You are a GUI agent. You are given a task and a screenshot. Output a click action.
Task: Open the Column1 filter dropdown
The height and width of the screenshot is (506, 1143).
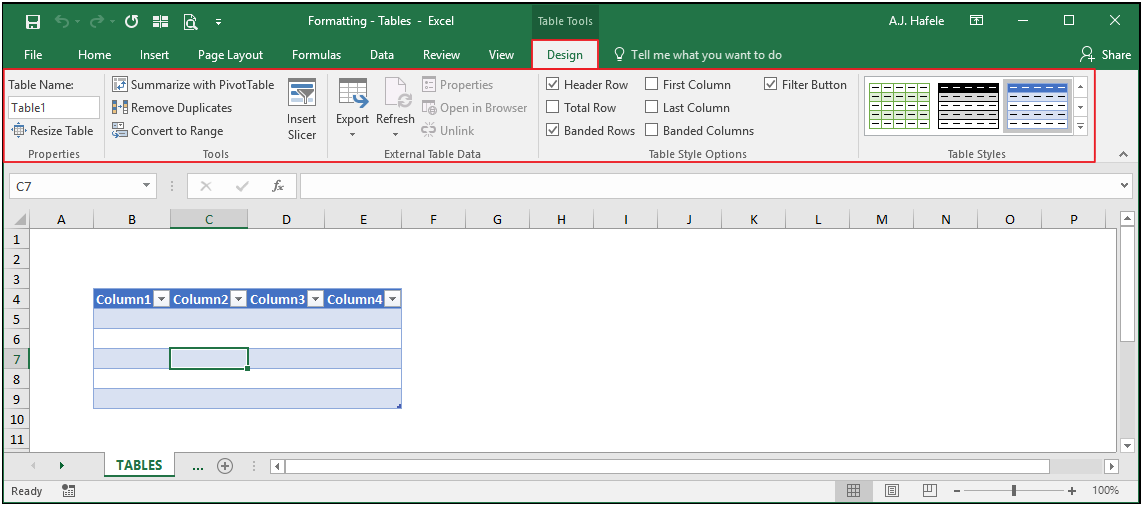click(161, 299)
